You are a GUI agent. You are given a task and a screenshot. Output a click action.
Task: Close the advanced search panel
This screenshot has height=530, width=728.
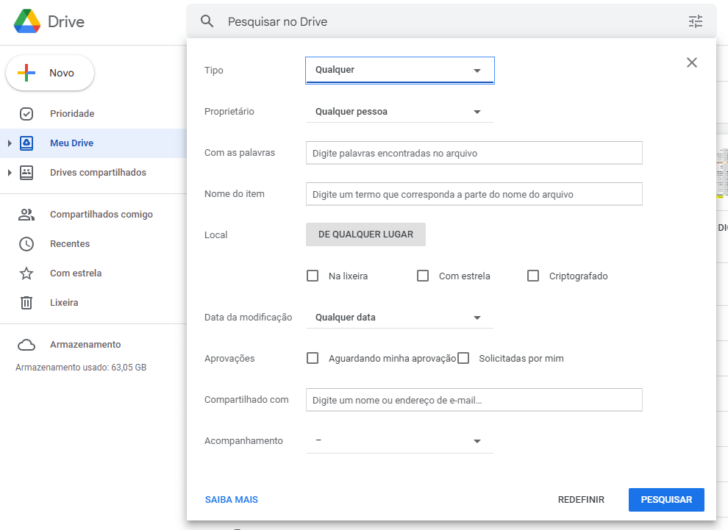pyautogui.click(x=692, y=63)
